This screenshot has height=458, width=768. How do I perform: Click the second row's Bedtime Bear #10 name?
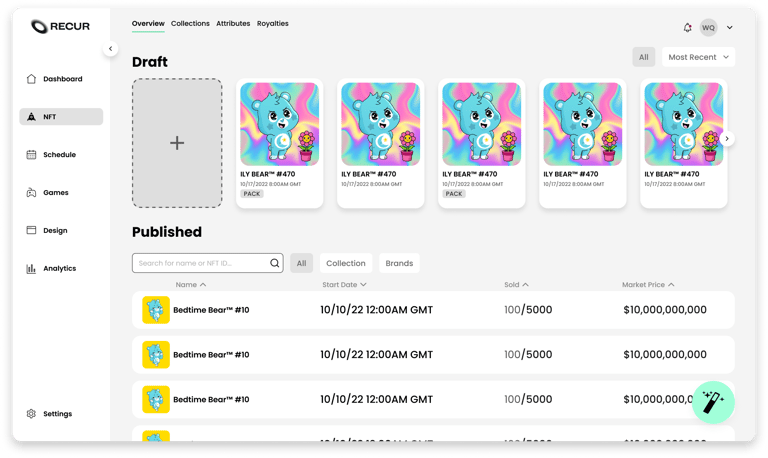click(211, 355)
